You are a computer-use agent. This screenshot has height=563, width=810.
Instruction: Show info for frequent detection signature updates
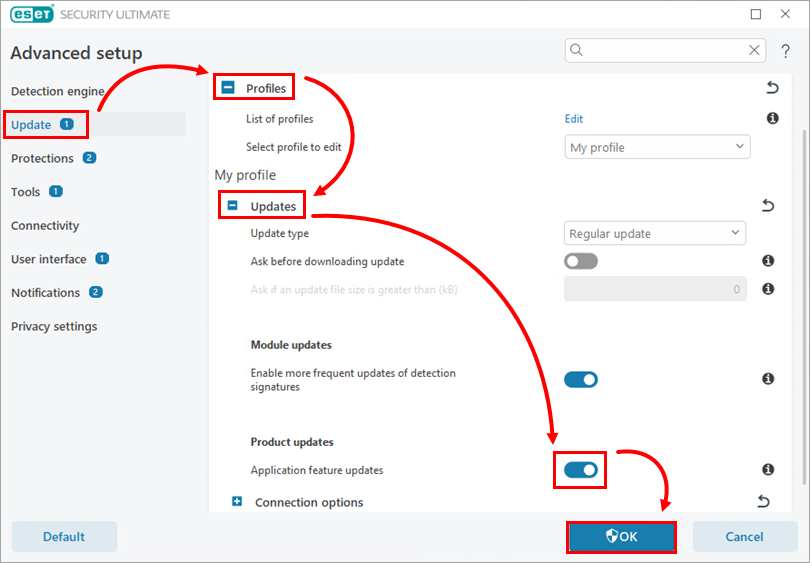(x=768, y=379)
